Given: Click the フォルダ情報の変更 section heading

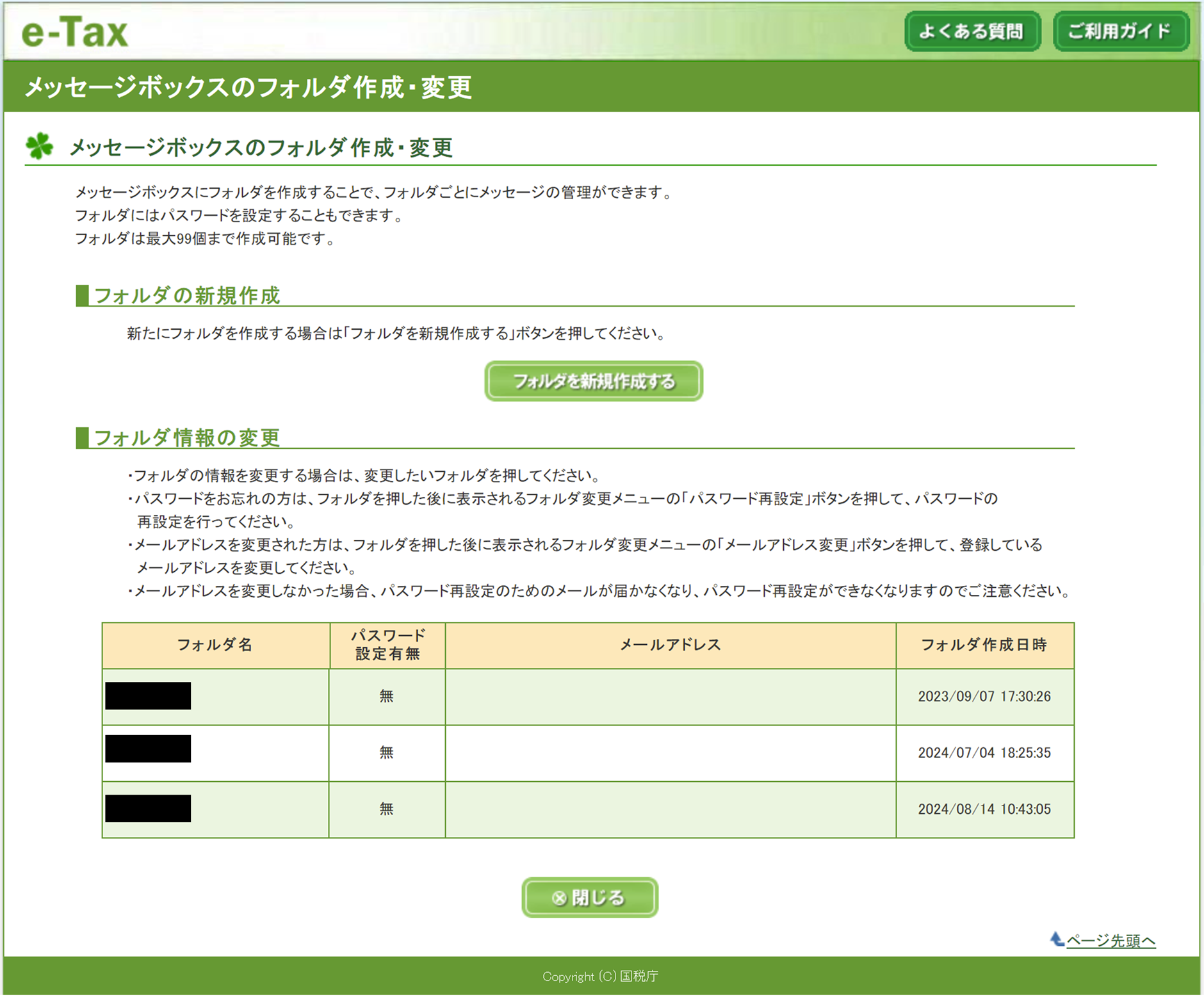Looking at the screenshot, I should coord(187,437).
